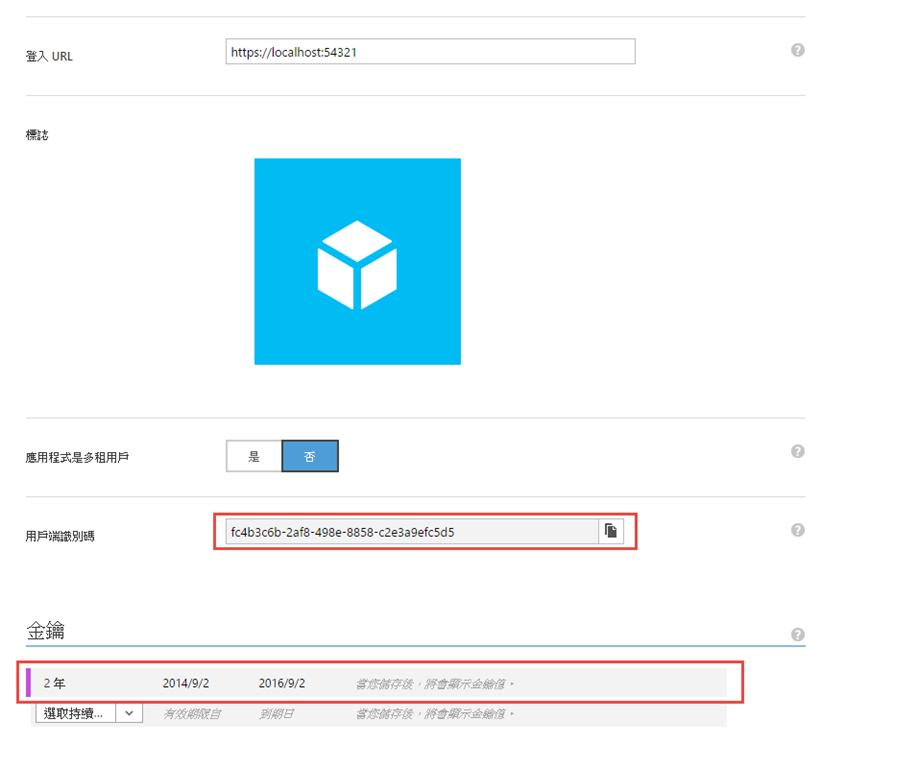Click the sign-on URL input field
Screen dimensions: 918x768
[x=430, y=52]
